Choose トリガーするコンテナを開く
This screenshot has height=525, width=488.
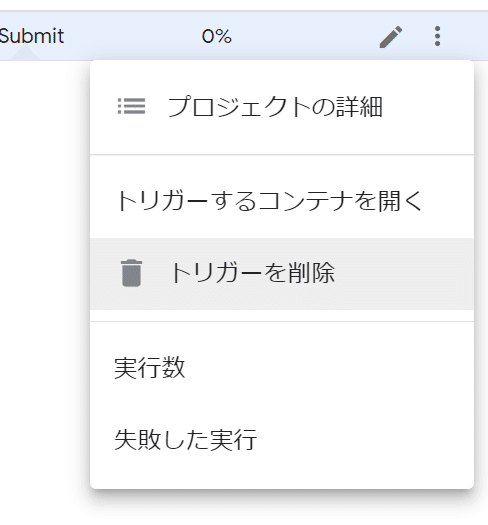(x=282, y=202)
